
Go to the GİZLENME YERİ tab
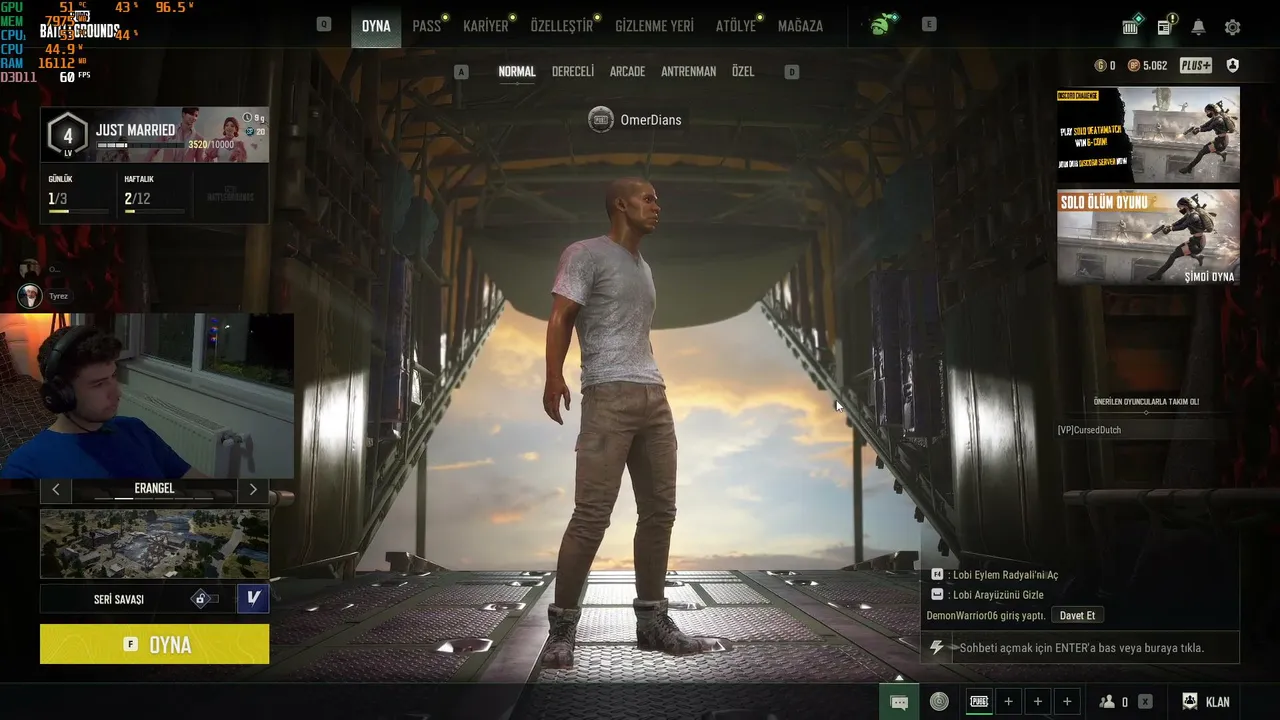tap(655, 26)
